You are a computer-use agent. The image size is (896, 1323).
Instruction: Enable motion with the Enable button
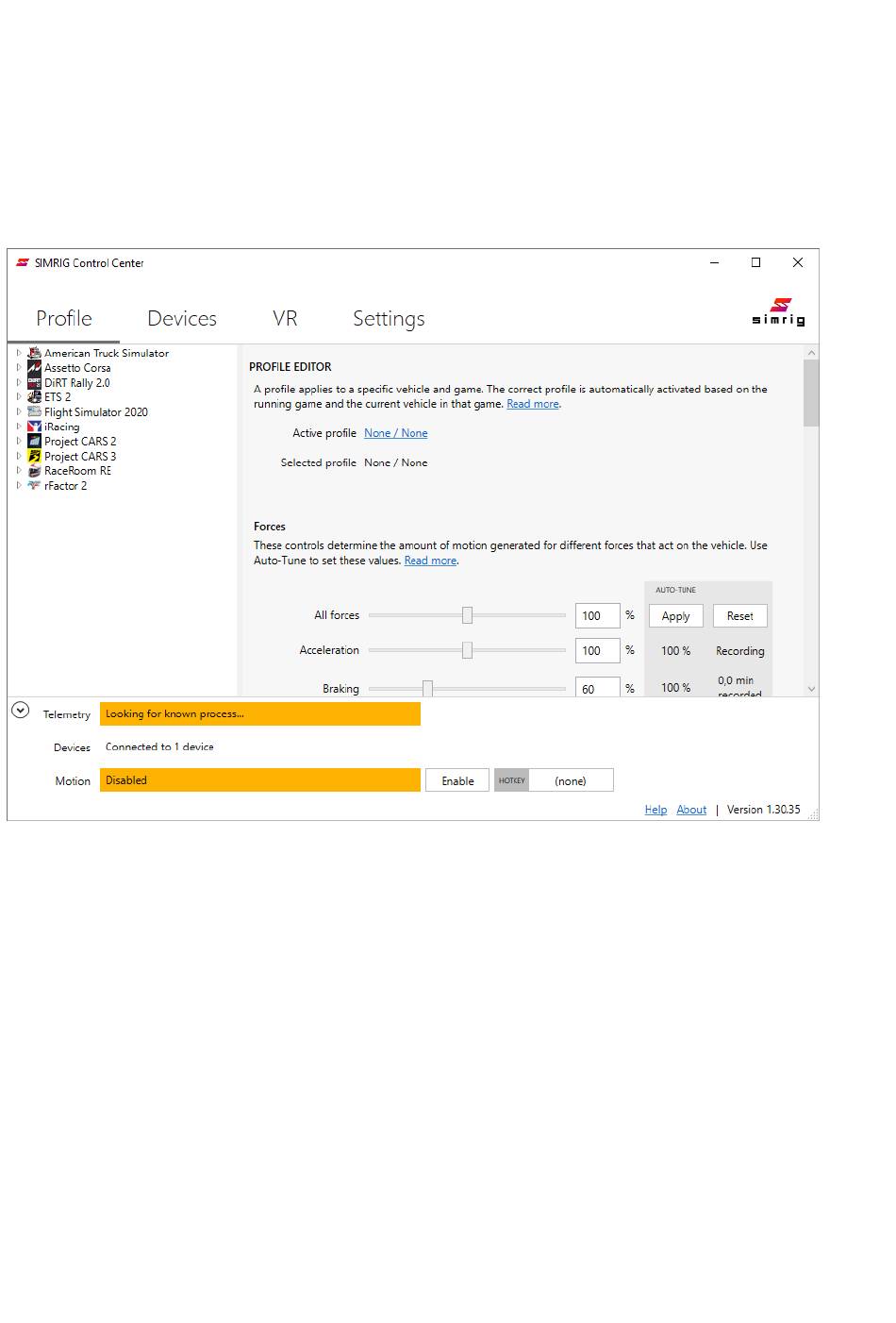[457, 780]
